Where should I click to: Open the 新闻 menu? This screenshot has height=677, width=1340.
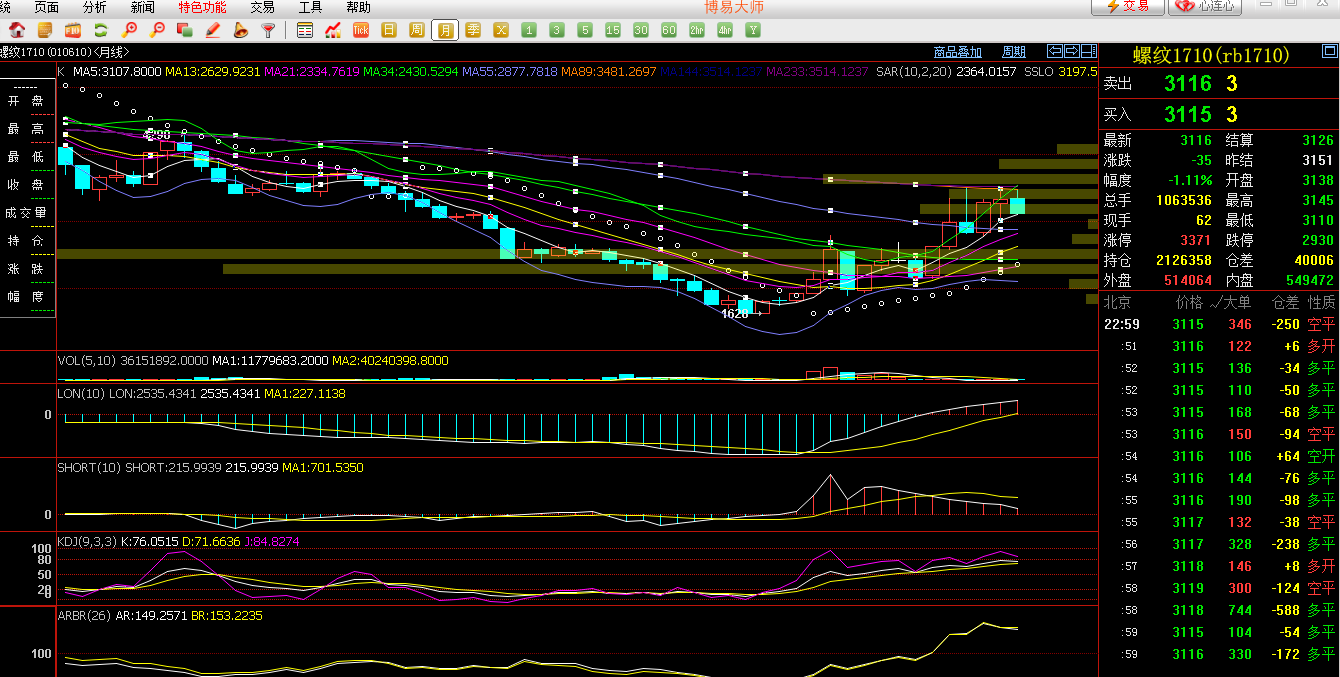click(143, 7)
